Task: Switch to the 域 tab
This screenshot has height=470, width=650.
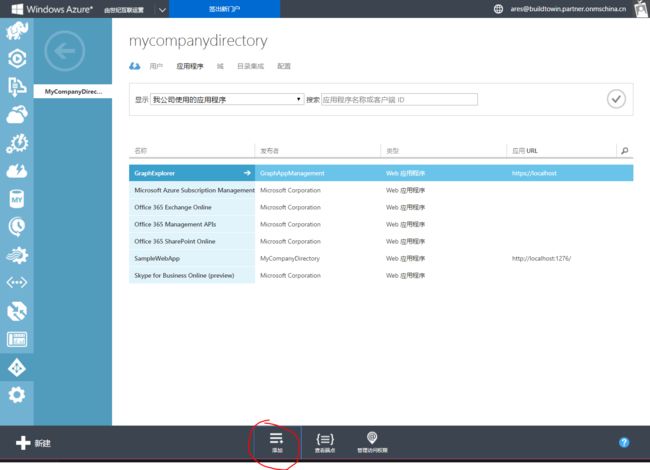Action: (x=220, y=66)
